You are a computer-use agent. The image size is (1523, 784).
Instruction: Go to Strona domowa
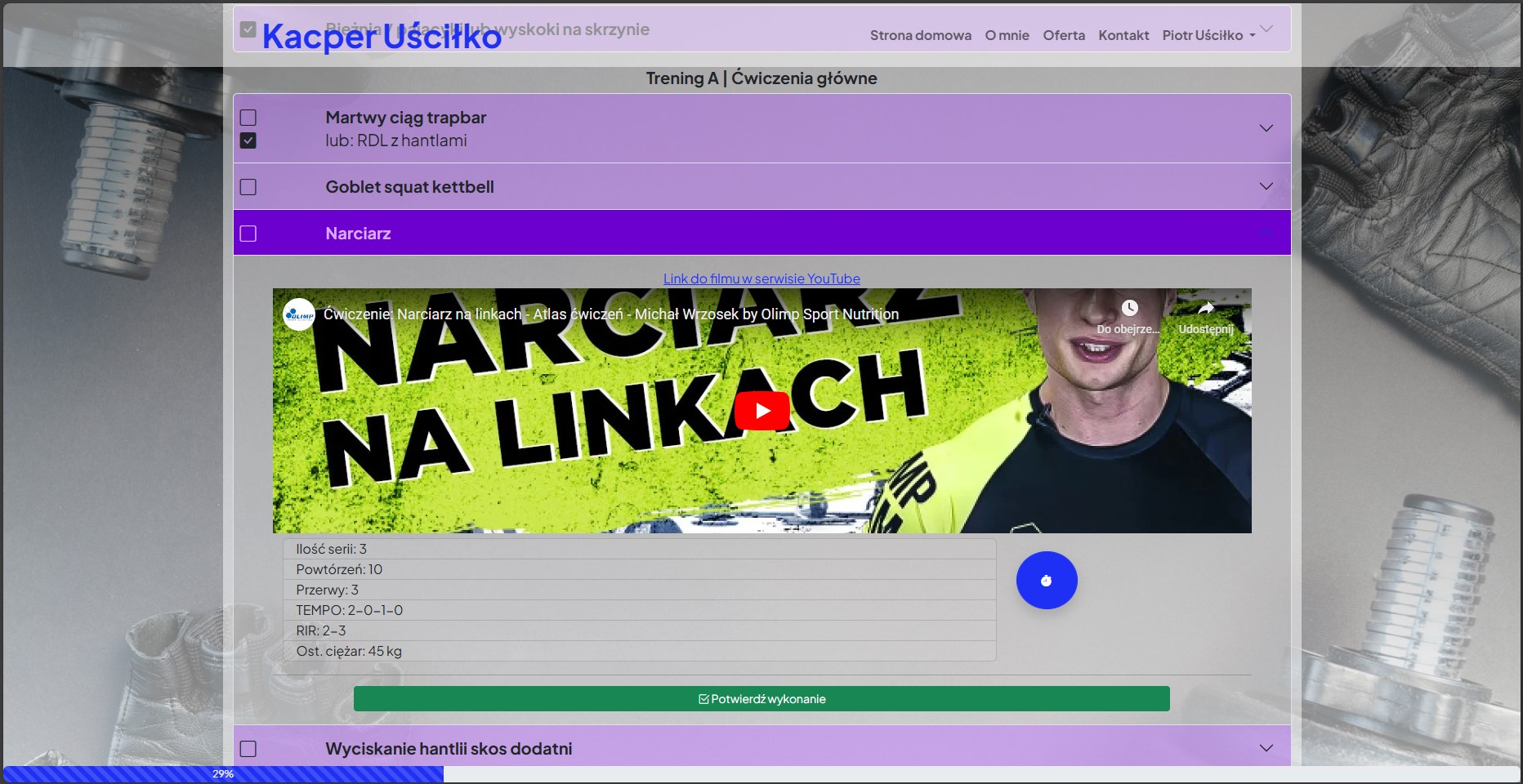[x=921, y=35]
